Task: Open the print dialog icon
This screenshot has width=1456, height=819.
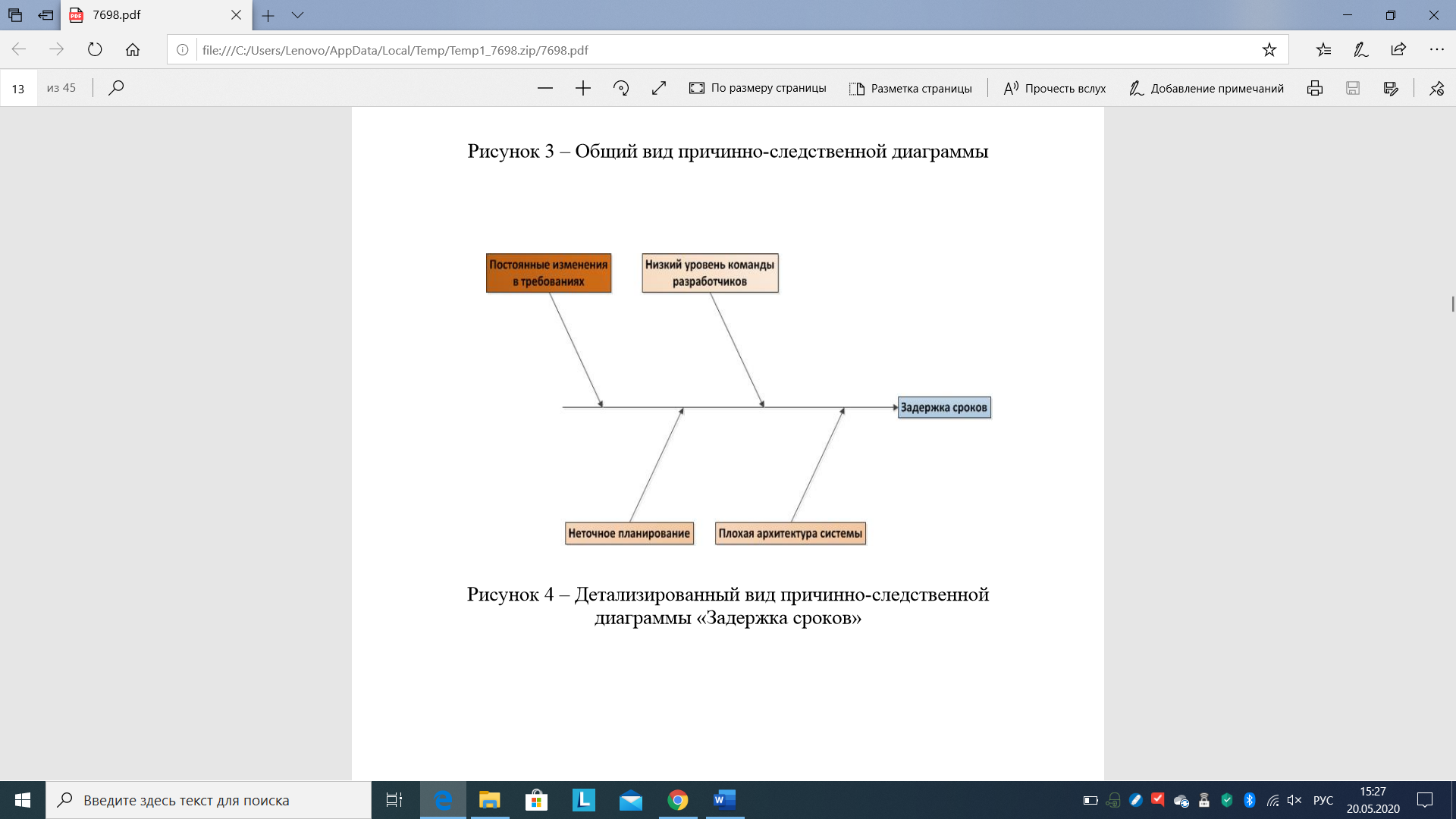Action: click(1315, 88)
